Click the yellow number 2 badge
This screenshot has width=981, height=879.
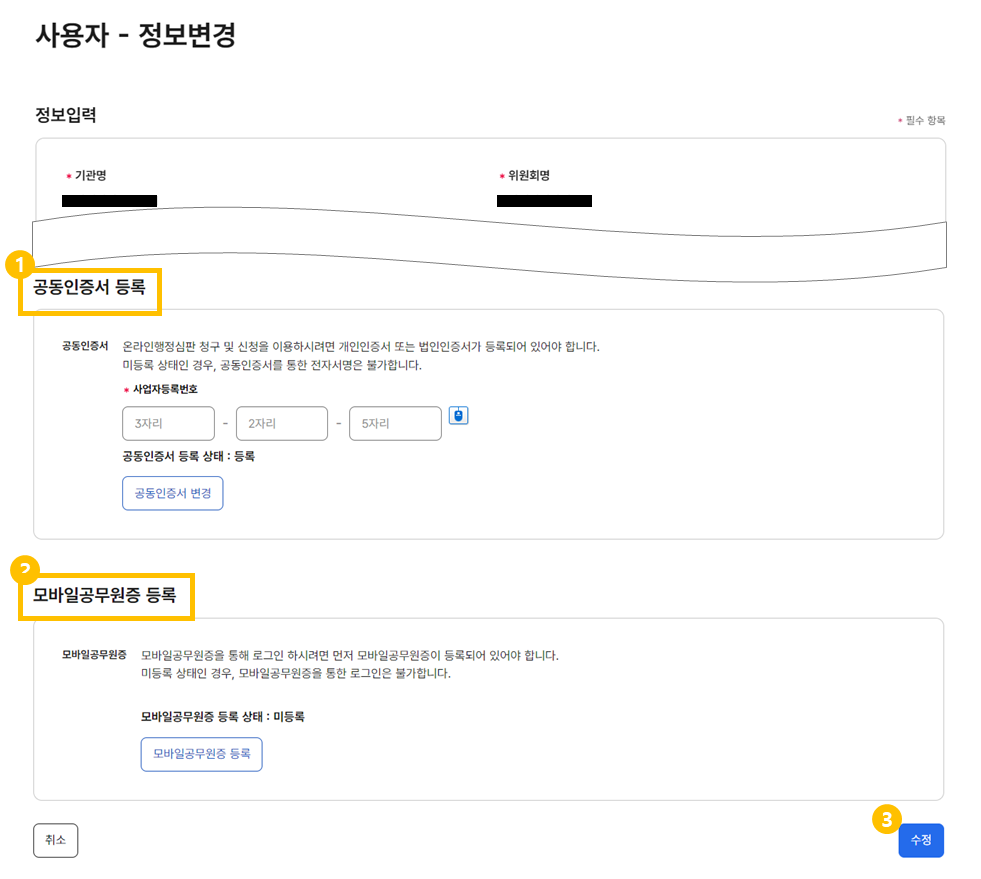[x=25, y=569]
